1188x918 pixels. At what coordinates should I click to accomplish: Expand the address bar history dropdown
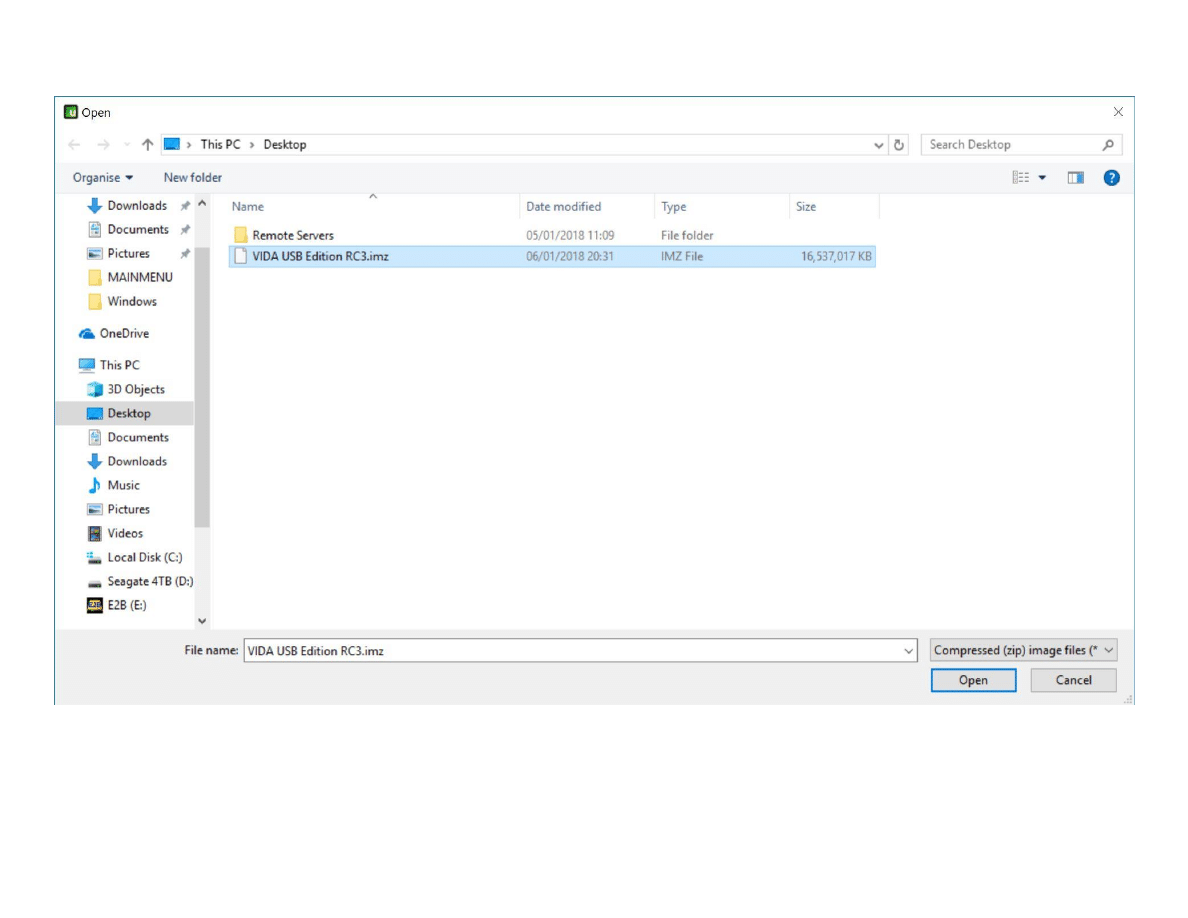click(x=879, y=145)
